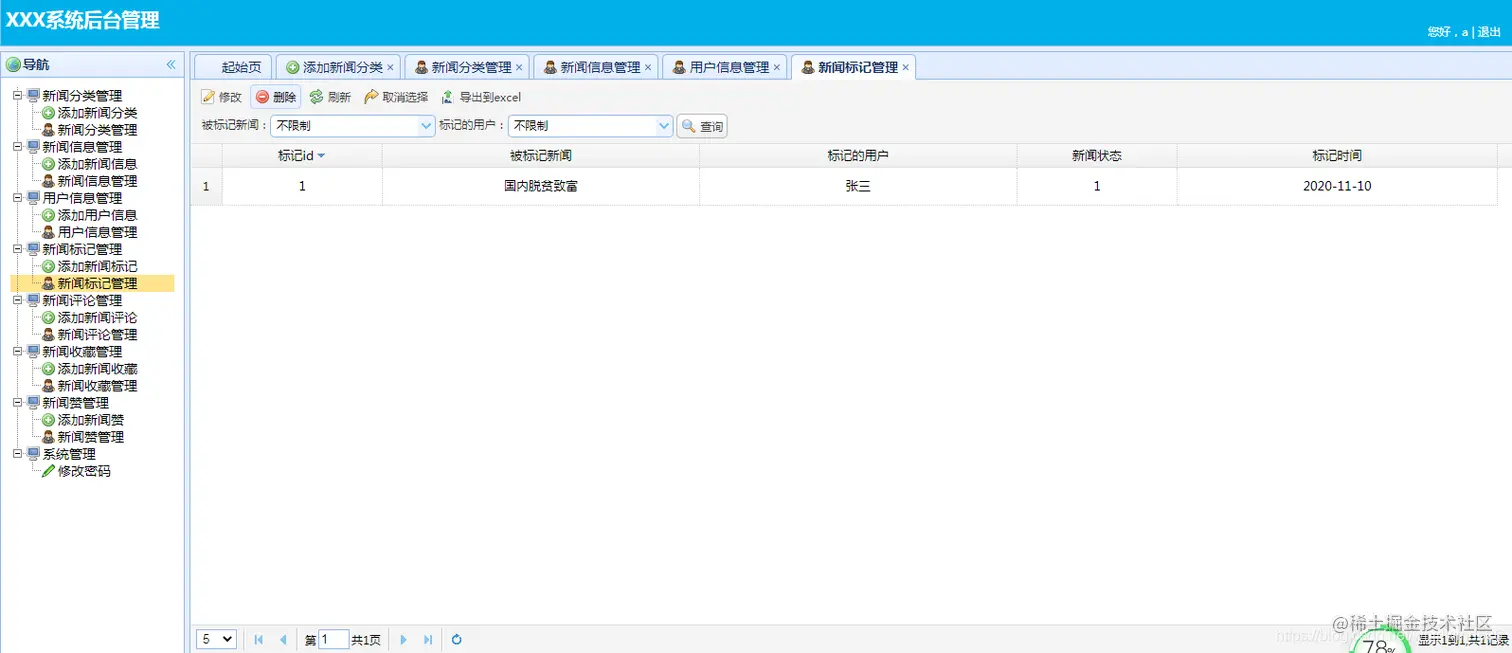Collapse the 导航 panel with double-arrow icon
Viewport: 1512px width, 653px height.
(x=171, y=64)
